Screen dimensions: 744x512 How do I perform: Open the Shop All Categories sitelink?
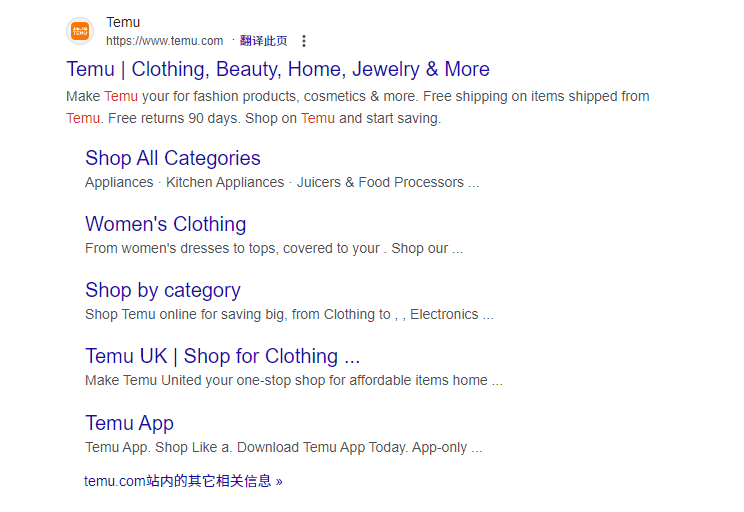click(x=173, y=158)
